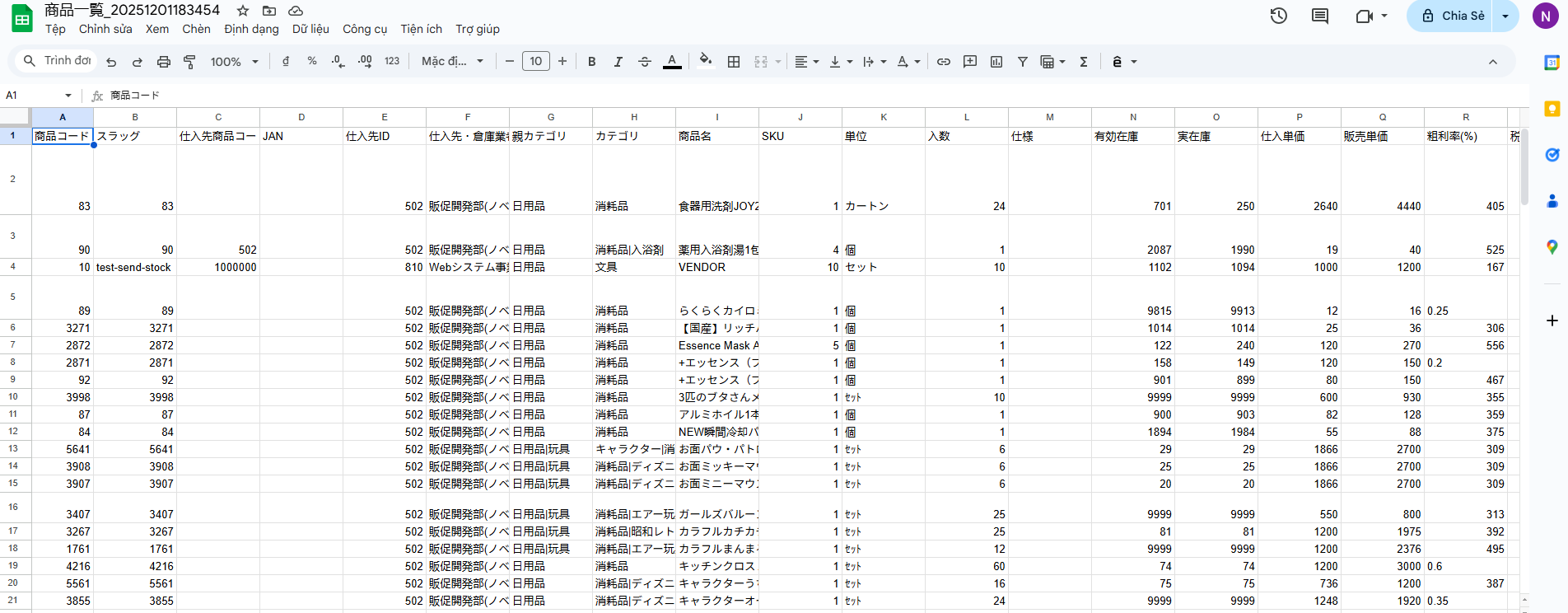The height and width of the screenshot is (613, 1568).
Task: Toggle bold formatting
Action: (x=591, y=62)
